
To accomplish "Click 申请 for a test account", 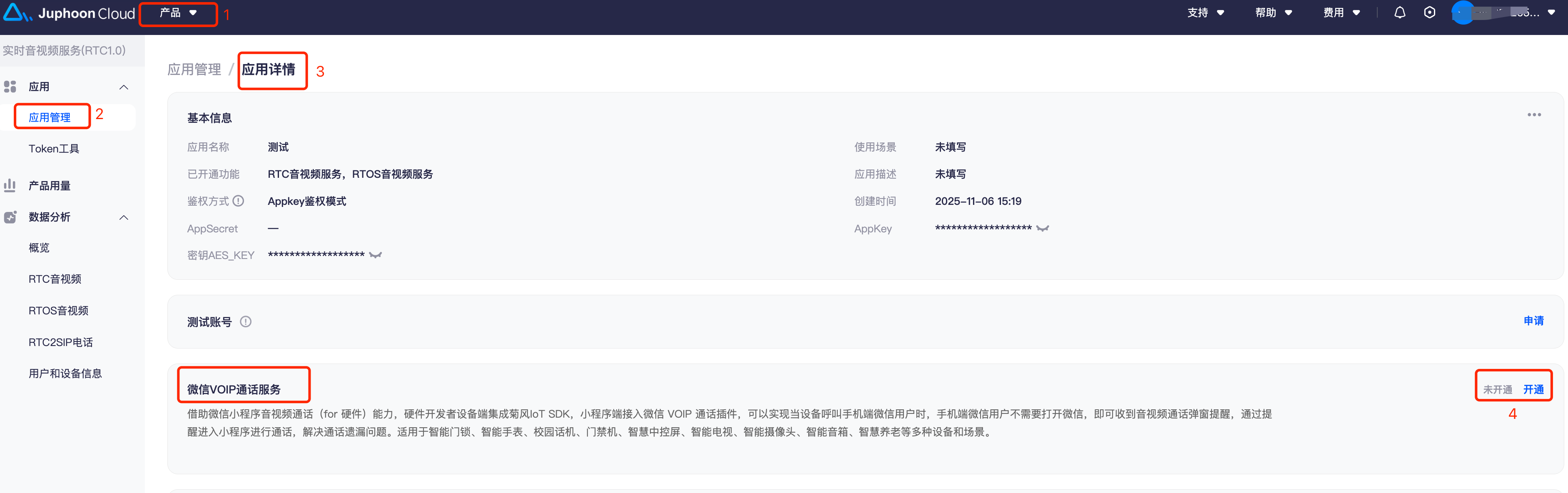I will (x=1533, y=321).
